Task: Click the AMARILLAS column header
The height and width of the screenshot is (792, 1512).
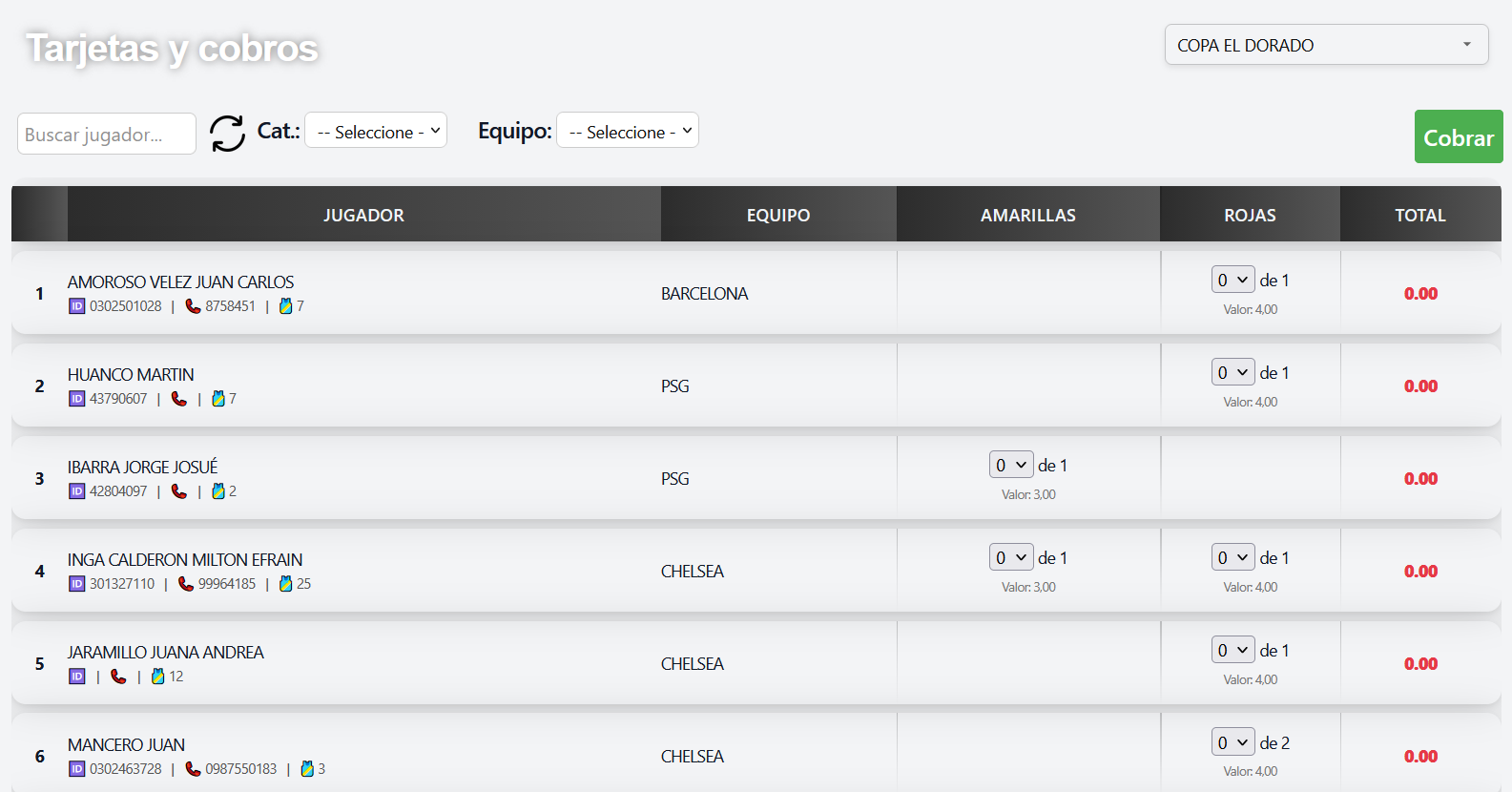Action: coord(1028,215)
